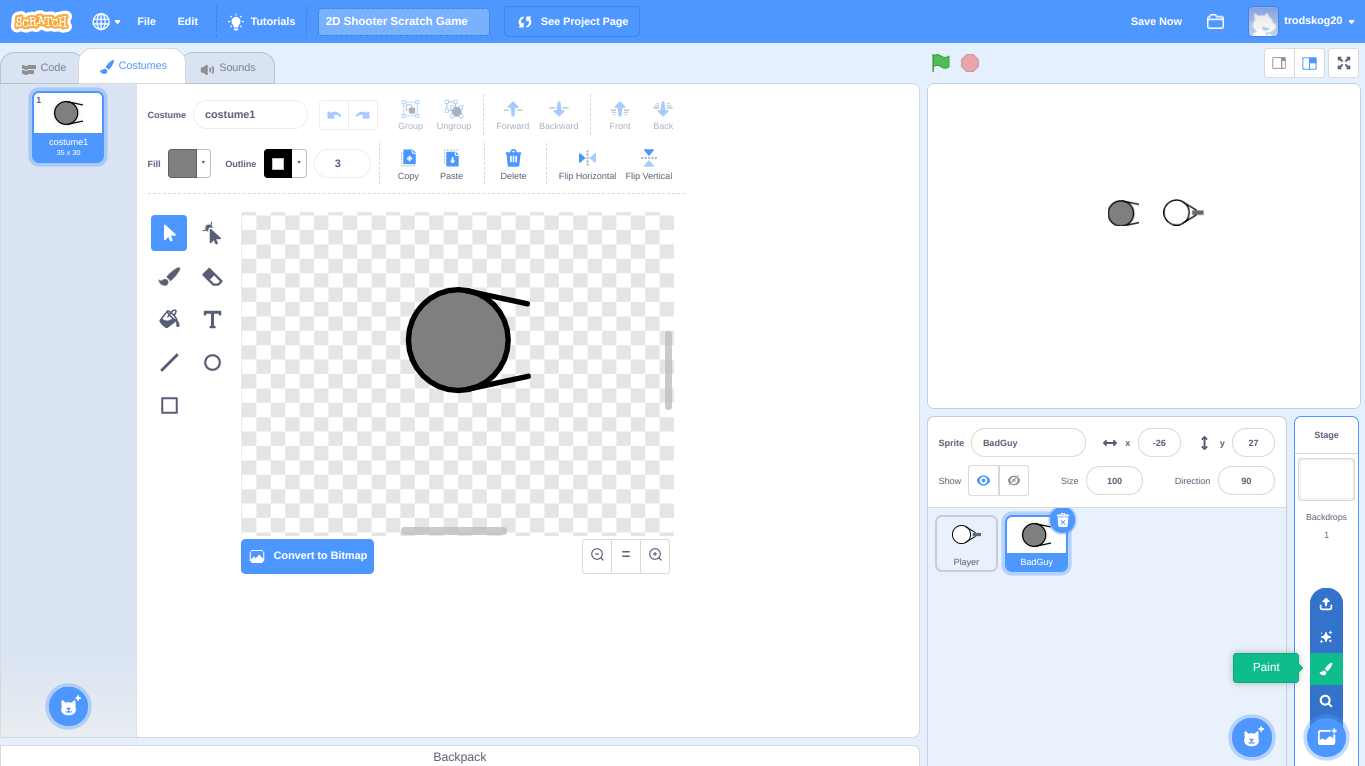Select the Brush tool
The width and height of the screenshot is (1365, 766).
[x=169, y=276]
